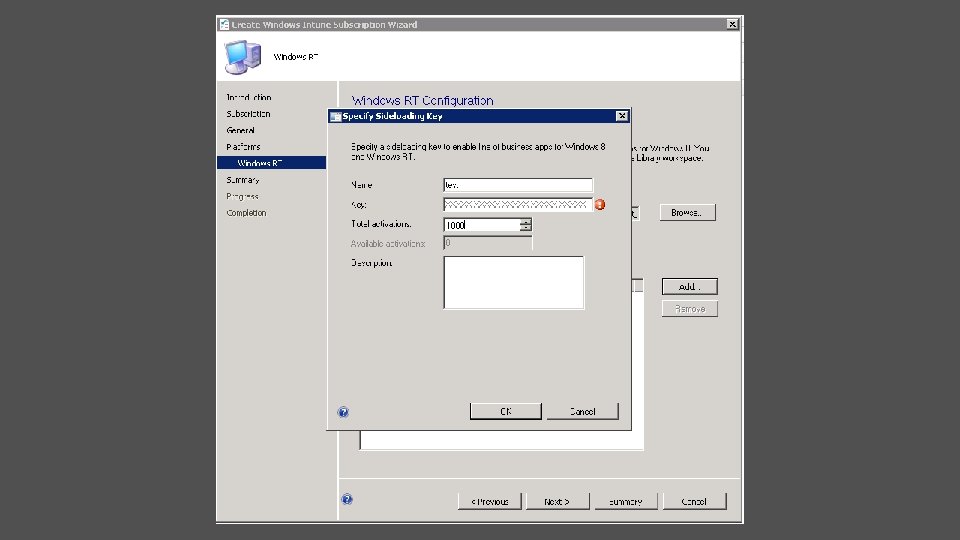
Task: Click the red error icon beside Key field
Action: 600,204
